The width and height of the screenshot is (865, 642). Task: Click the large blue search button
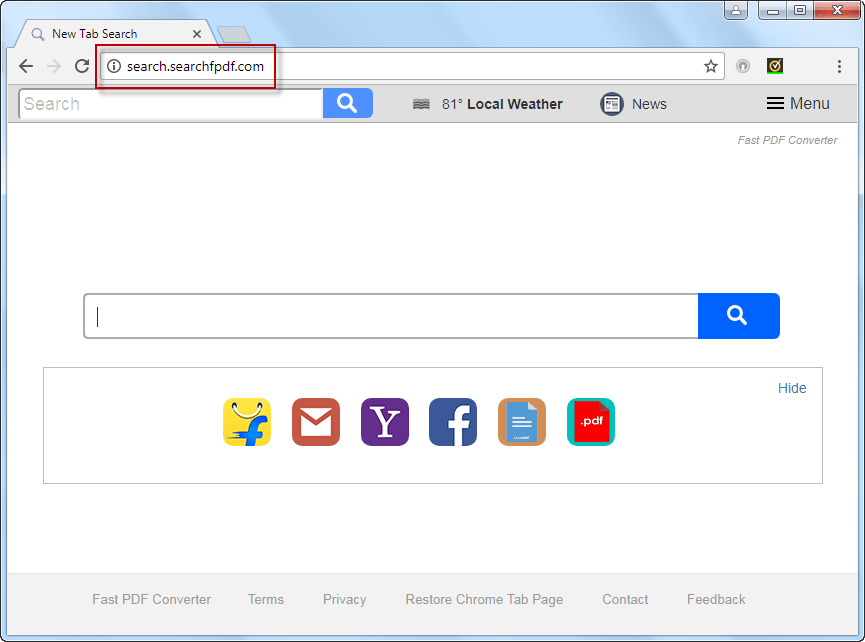(x=739, y=316)
